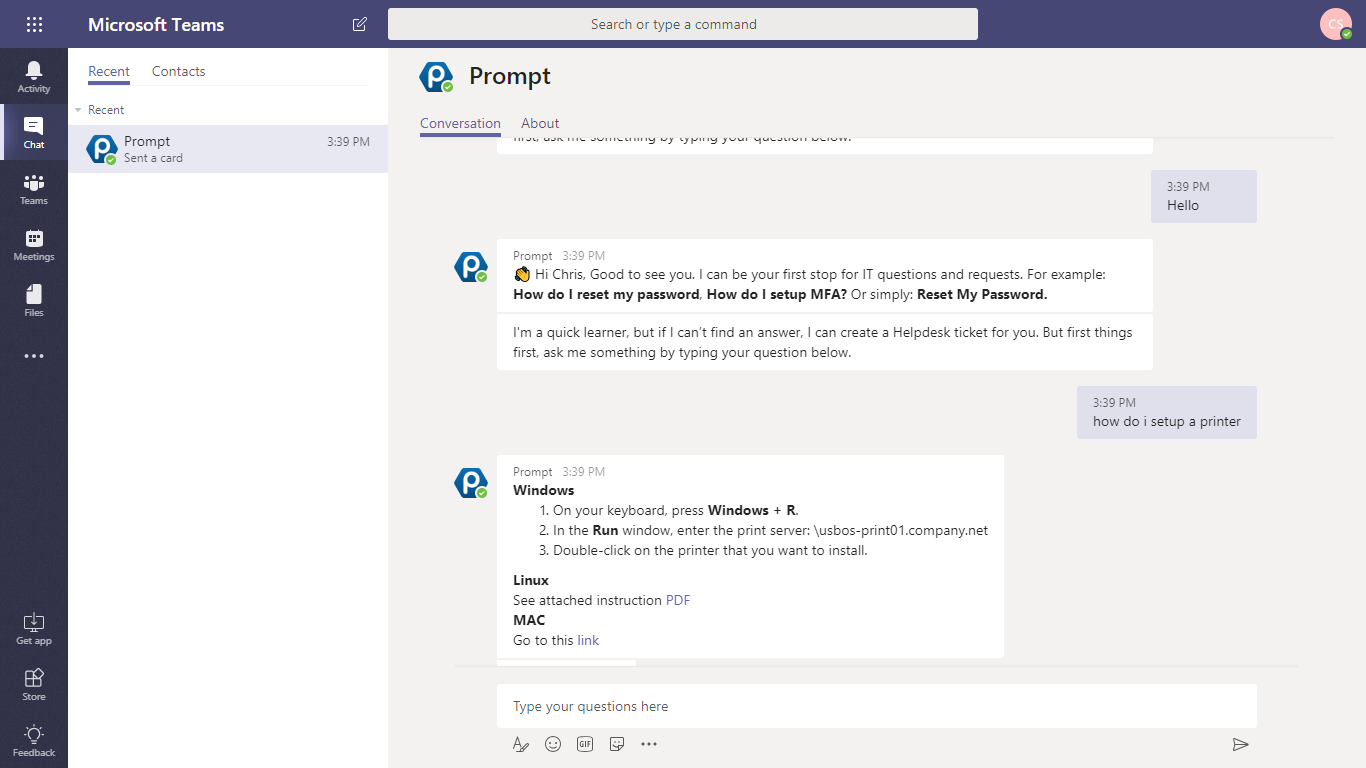Open the GIF picker
The height and width of the screenshot is (768, 1366).
tap(585, 744)
